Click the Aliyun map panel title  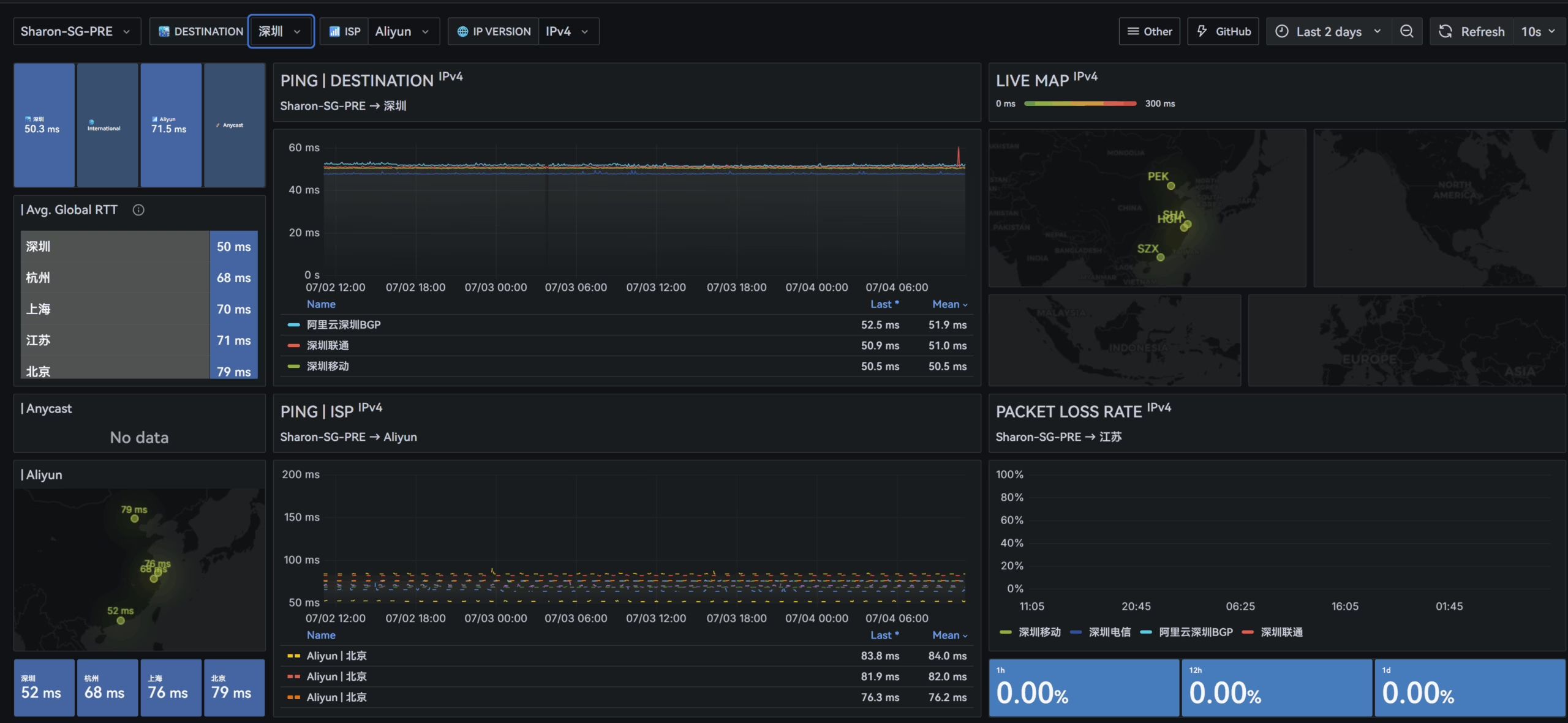(42, 474)
